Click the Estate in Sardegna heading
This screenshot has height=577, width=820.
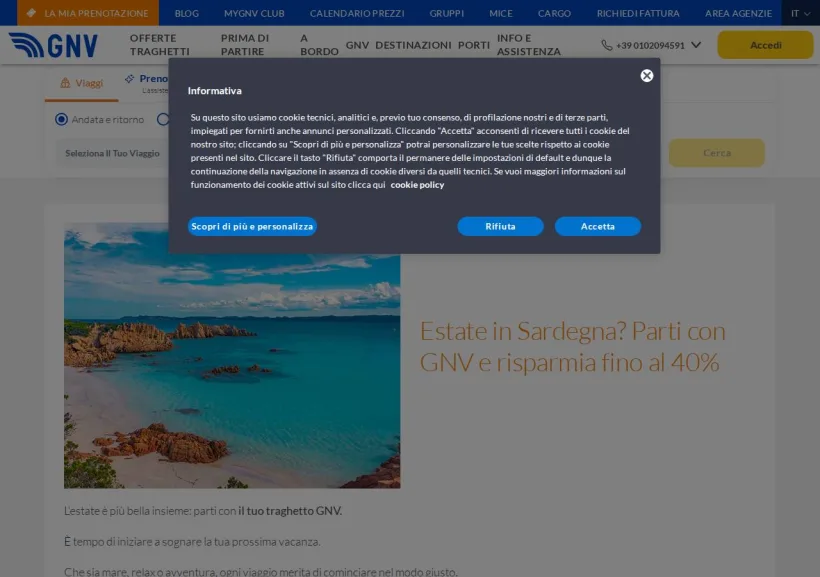click(x=573, y=347)
